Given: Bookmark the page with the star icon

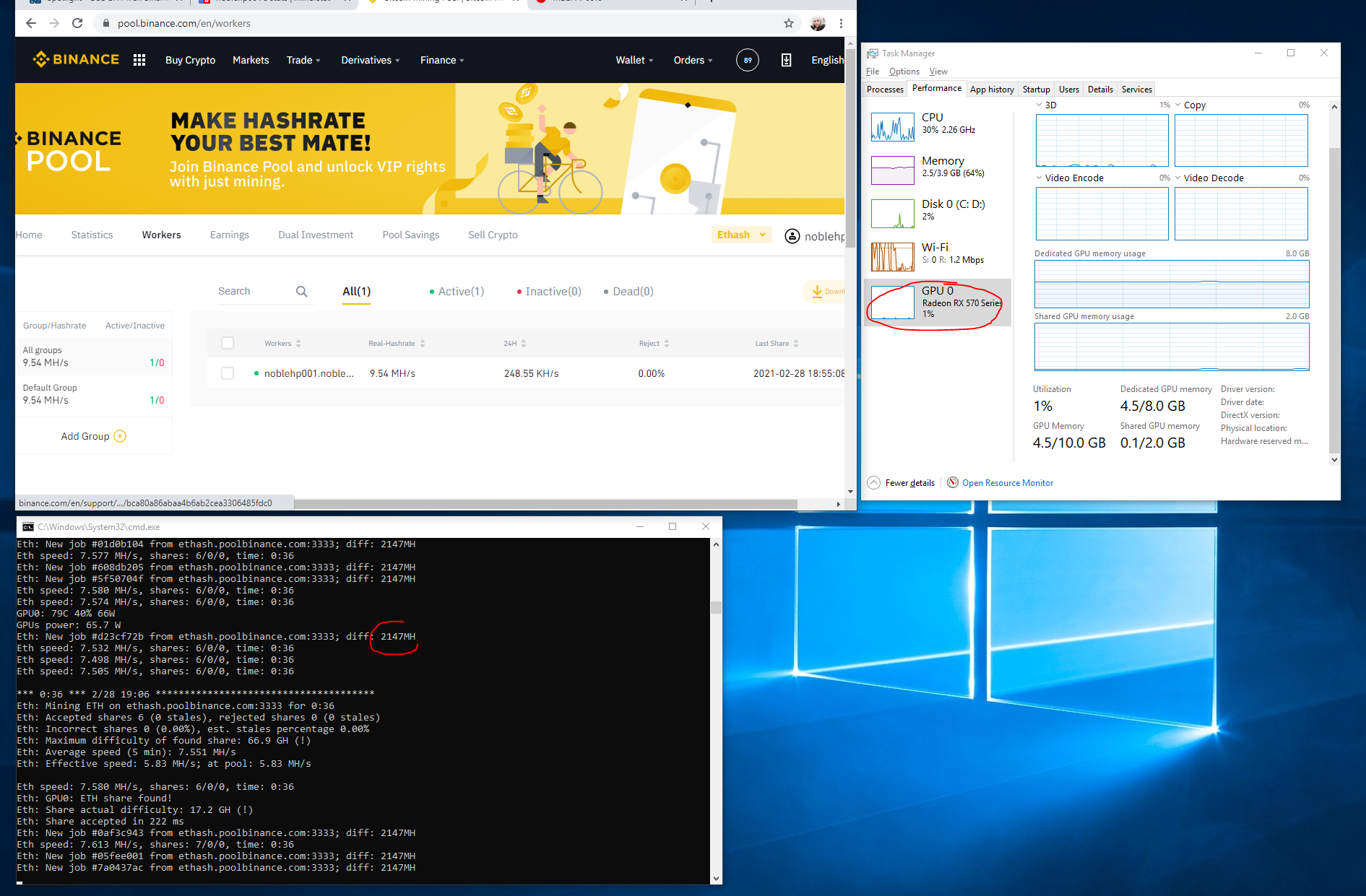Looking at the screenshot, I should point(789,23).
